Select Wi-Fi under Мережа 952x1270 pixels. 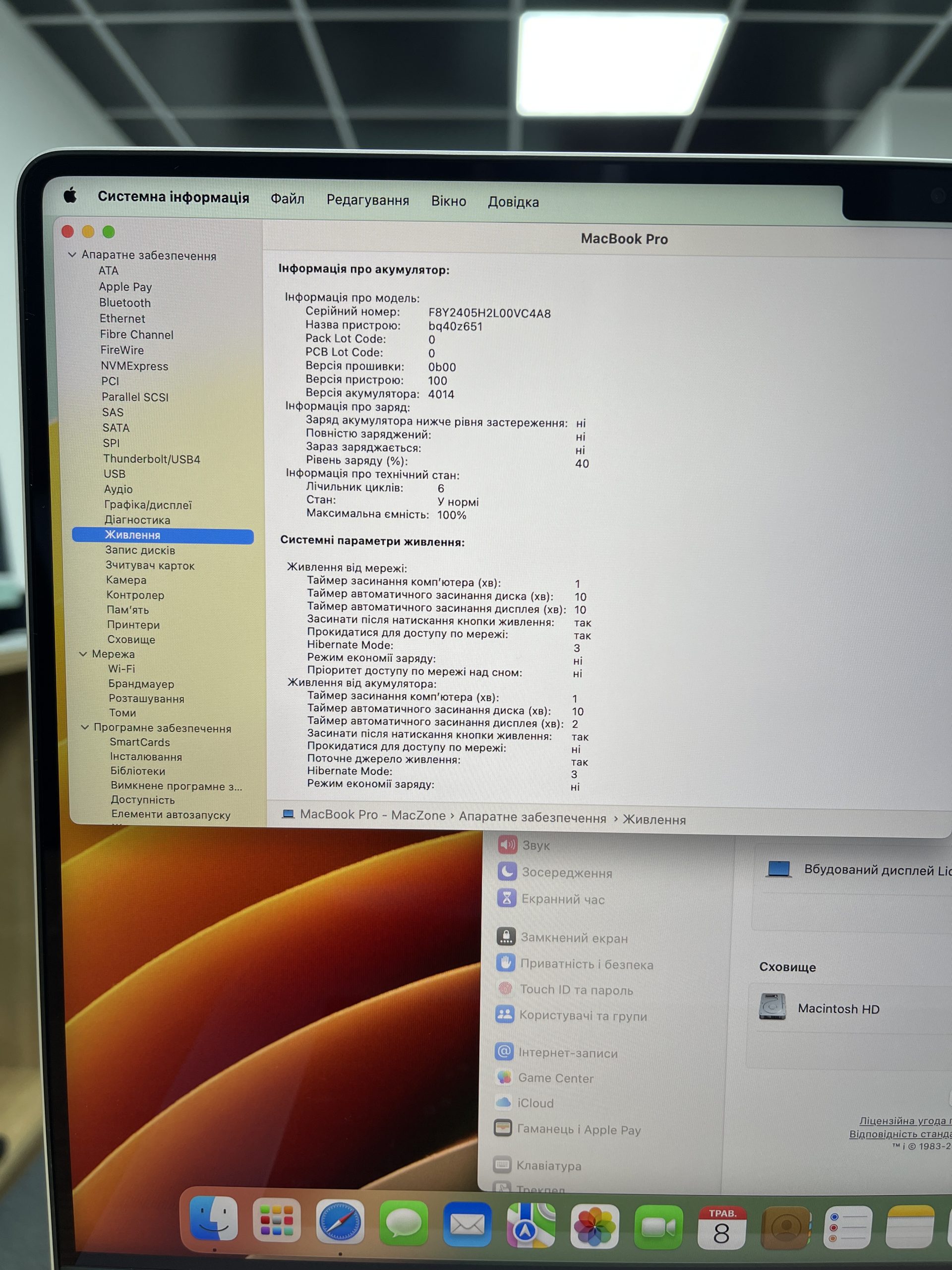[121, 669]
